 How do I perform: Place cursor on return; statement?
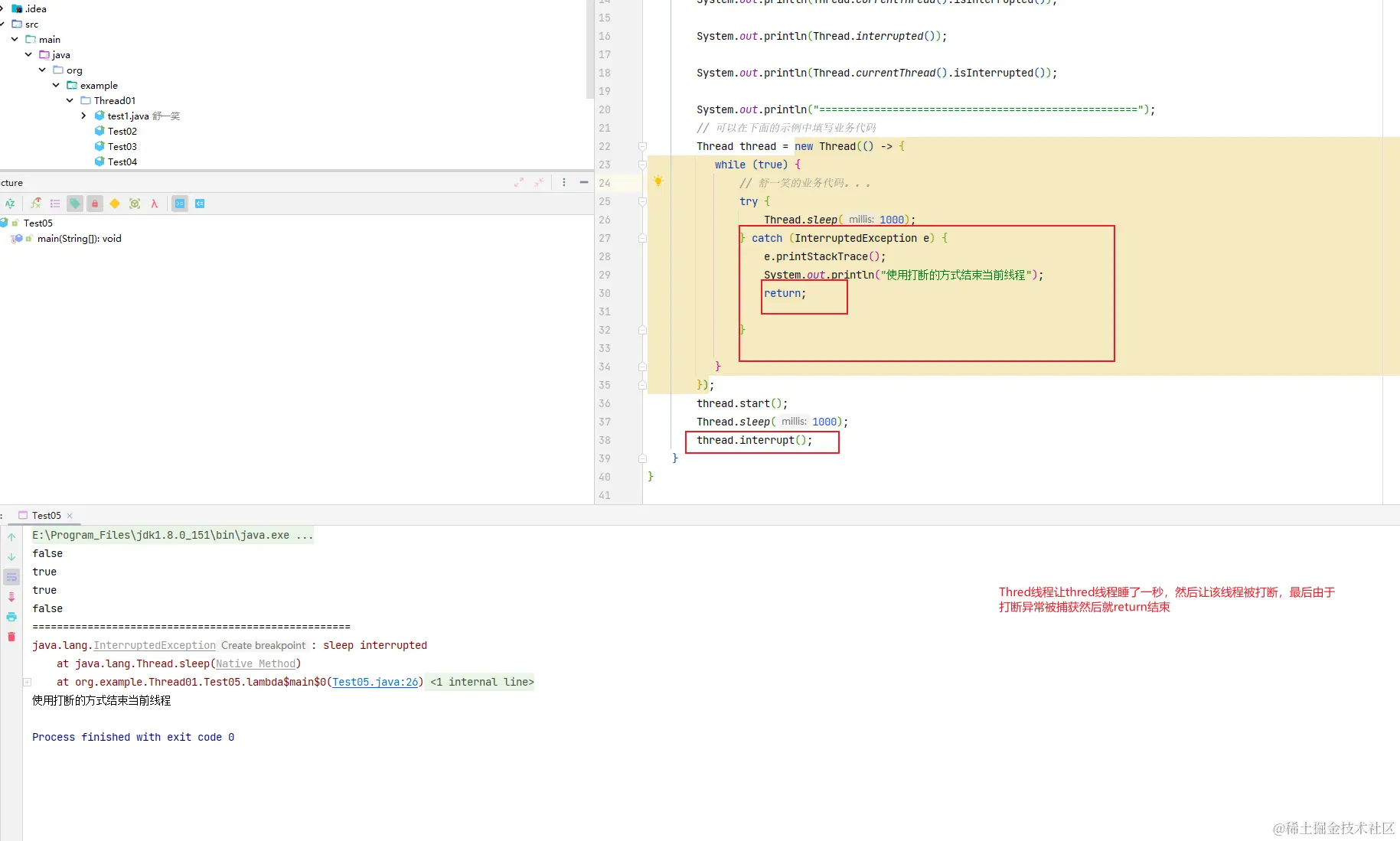pos(785,293)
